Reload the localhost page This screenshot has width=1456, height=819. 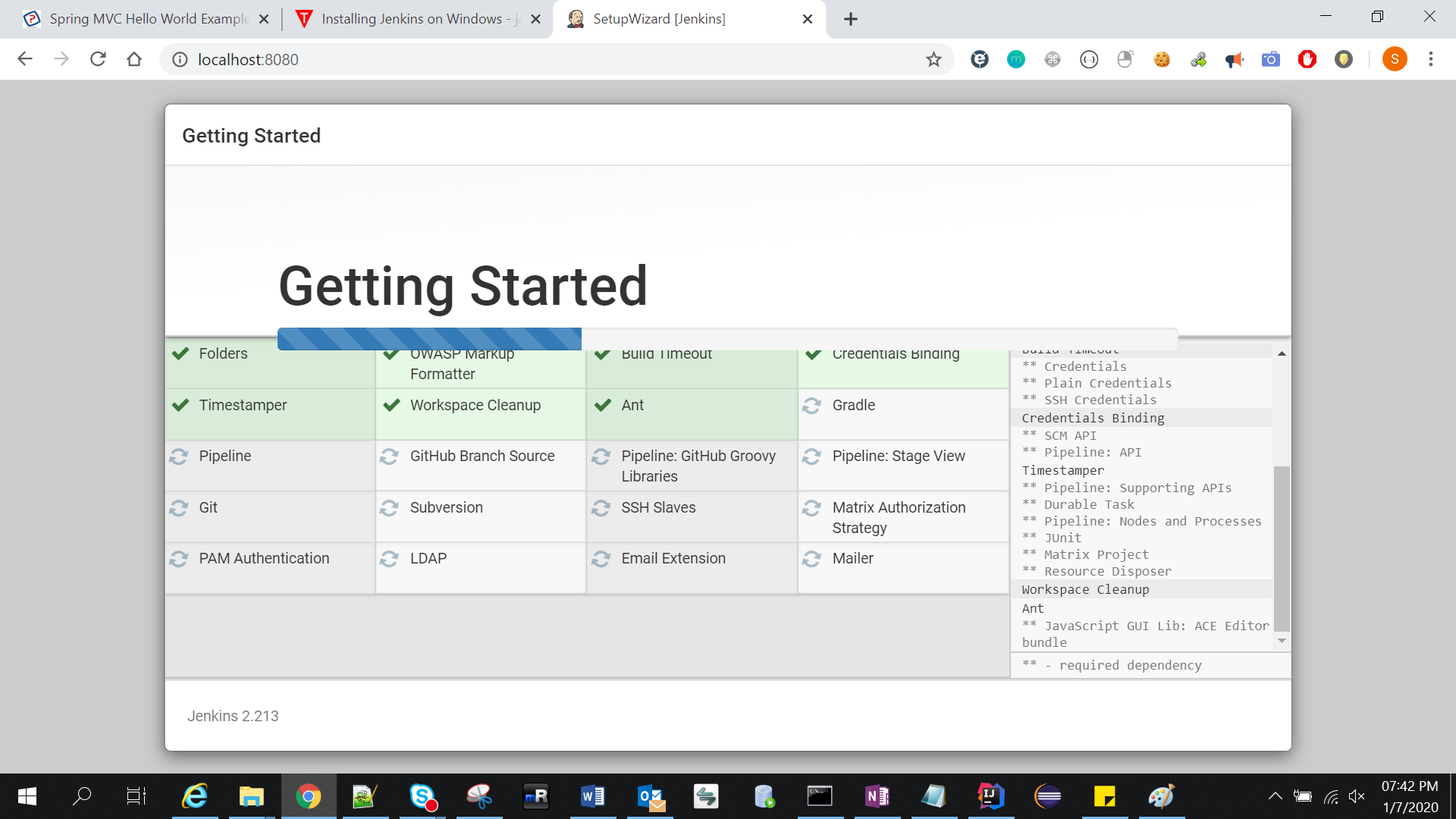coord(98,59)
